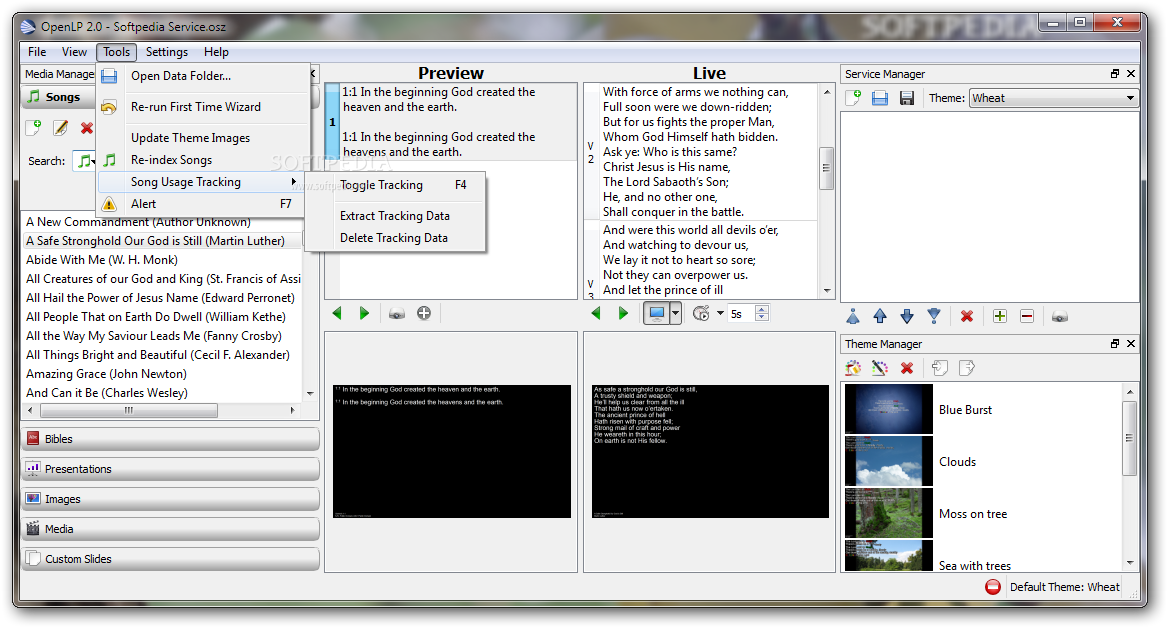Expand the Custom Slides section
The width and height of the screenshot is (1168, 628).
tap(171, 559)
